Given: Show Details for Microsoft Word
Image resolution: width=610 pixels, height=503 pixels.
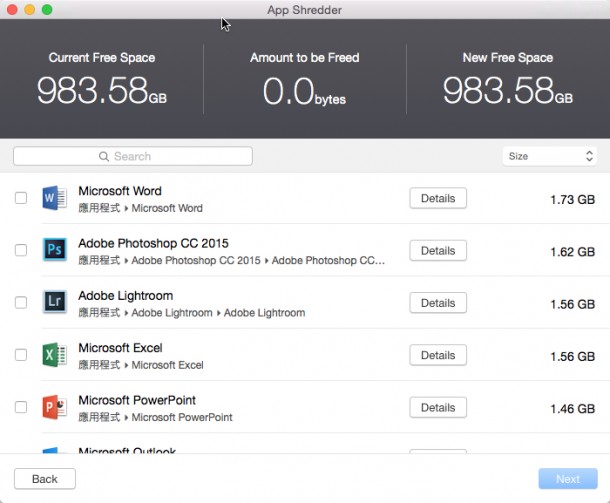Looking at the screenshot, I should point(438,198).
